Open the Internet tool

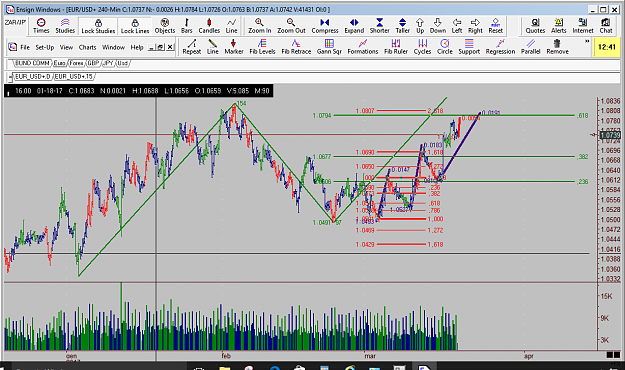click(583, 26)
